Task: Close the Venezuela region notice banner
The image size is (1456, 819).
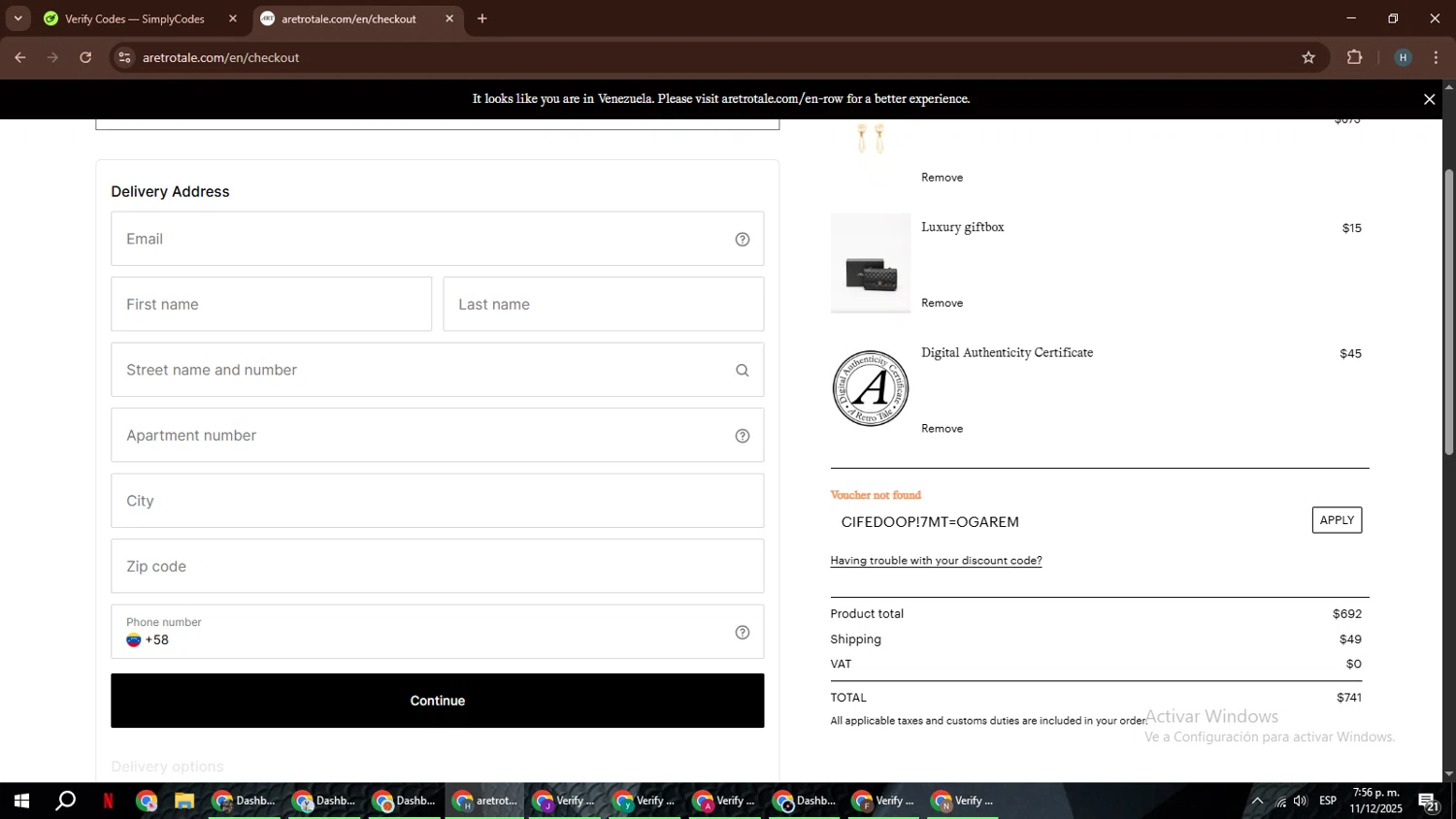Action: pos(1429,99)
